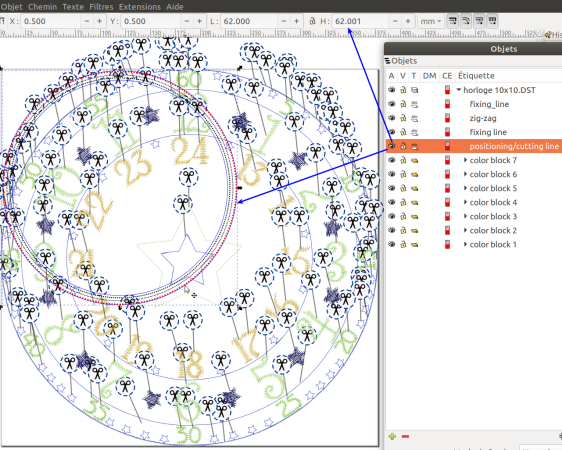The image size is (562, 450).
Task: Click the last transform-affect icon in the toolbar
Action: (x=492, y=21)
